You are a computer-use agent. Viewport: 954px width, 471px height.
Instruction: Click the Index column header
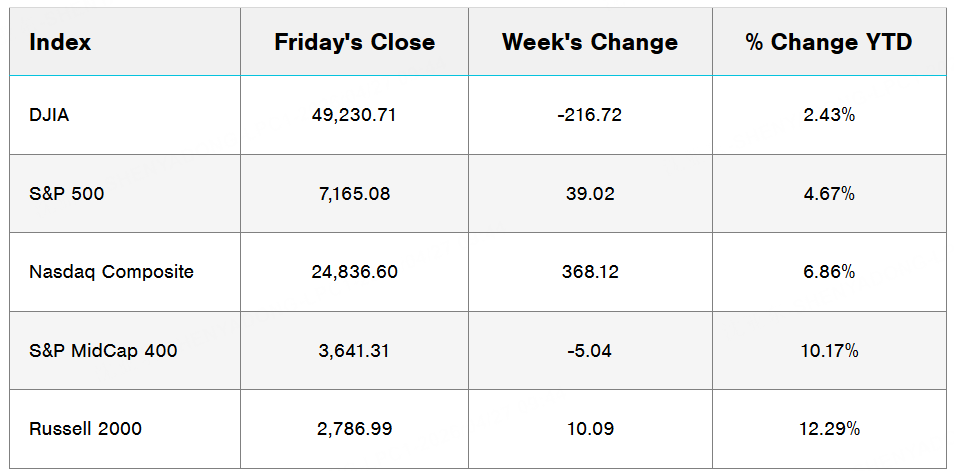(x=60, y=42)
